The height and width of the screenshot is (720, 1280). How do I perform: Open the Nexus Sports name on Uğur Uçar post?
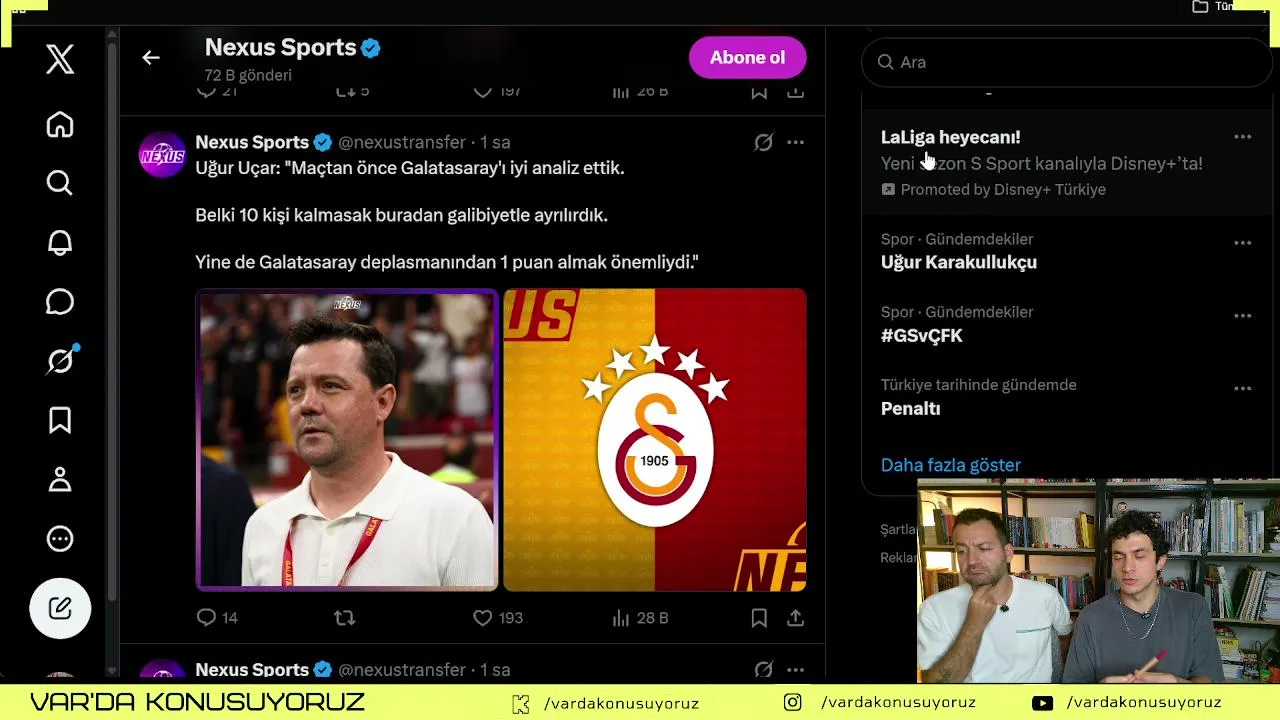(x=252, y=142)
